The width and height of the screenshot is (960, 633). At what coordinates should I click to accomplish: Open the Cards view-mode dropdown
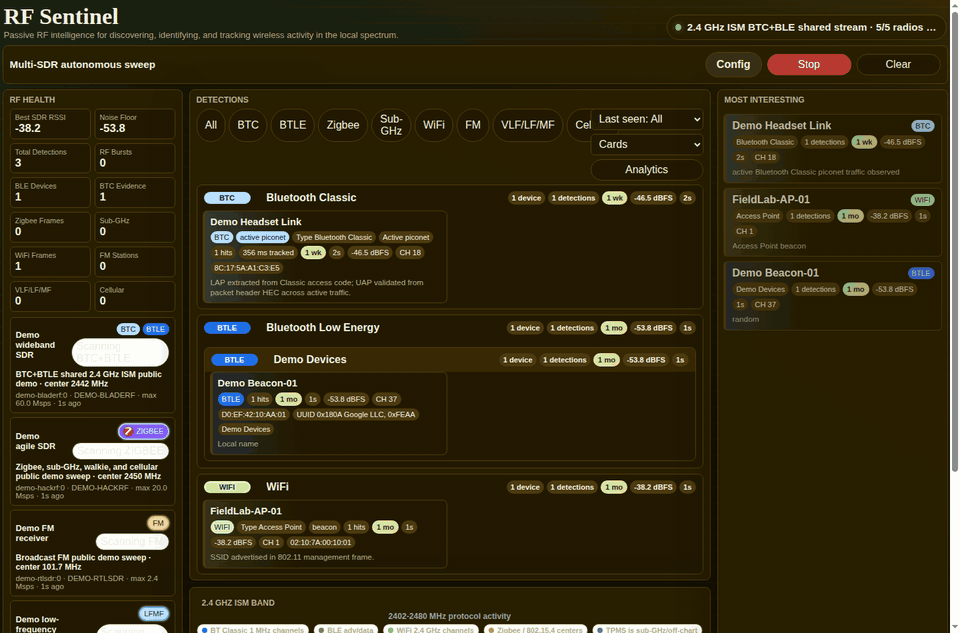coord(647,144)
